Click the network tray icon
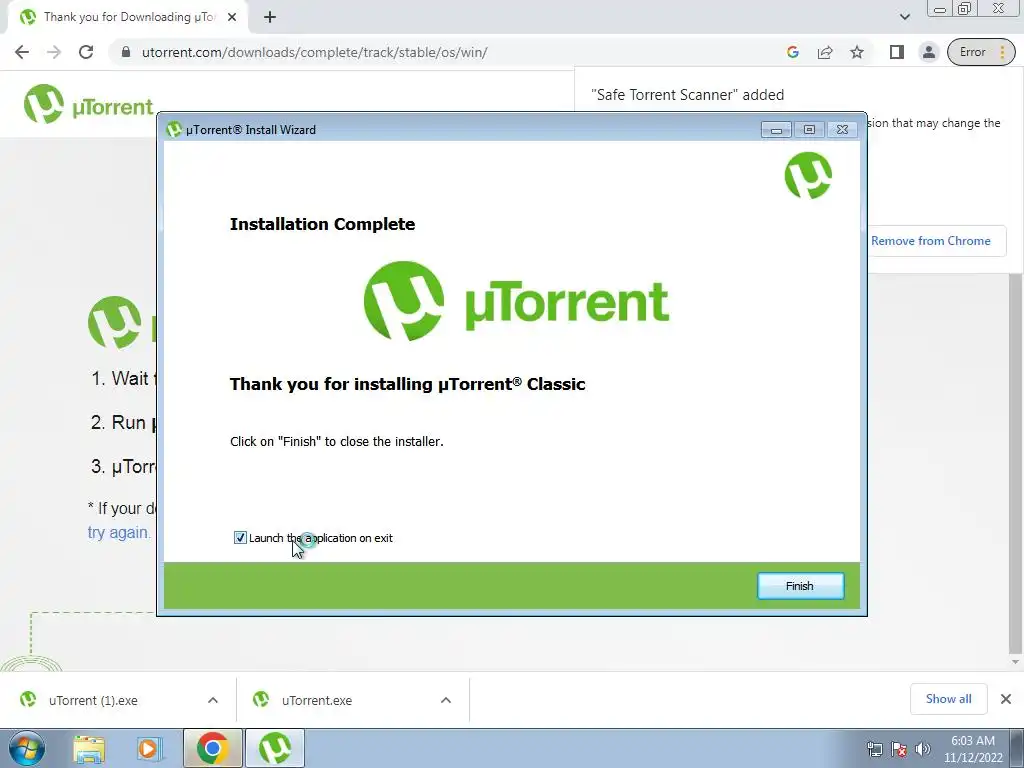The image size is (1024, 768). (874, 749)
